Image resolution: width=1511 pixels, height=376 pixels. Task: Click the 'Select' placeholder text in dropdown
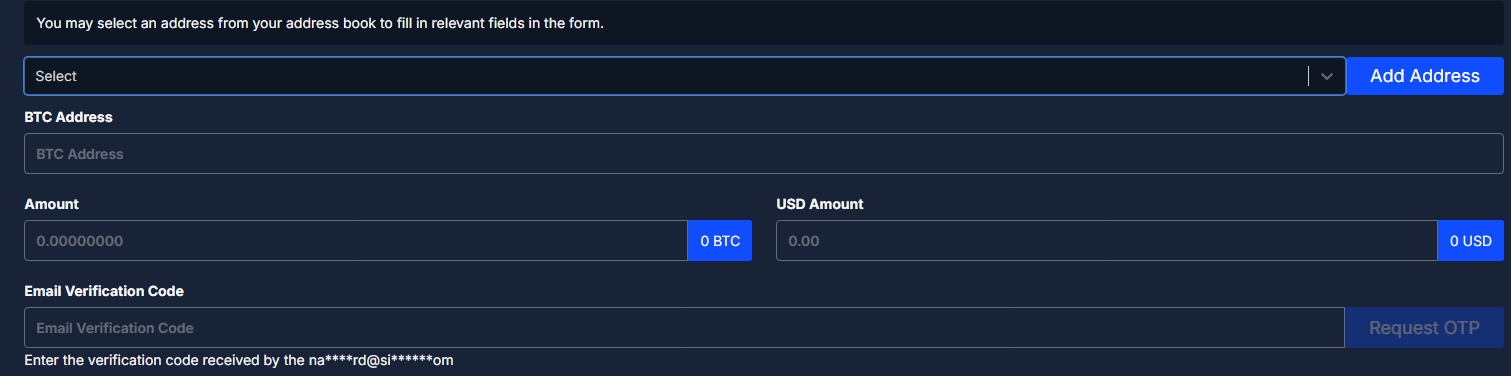[x=56, y=76]
